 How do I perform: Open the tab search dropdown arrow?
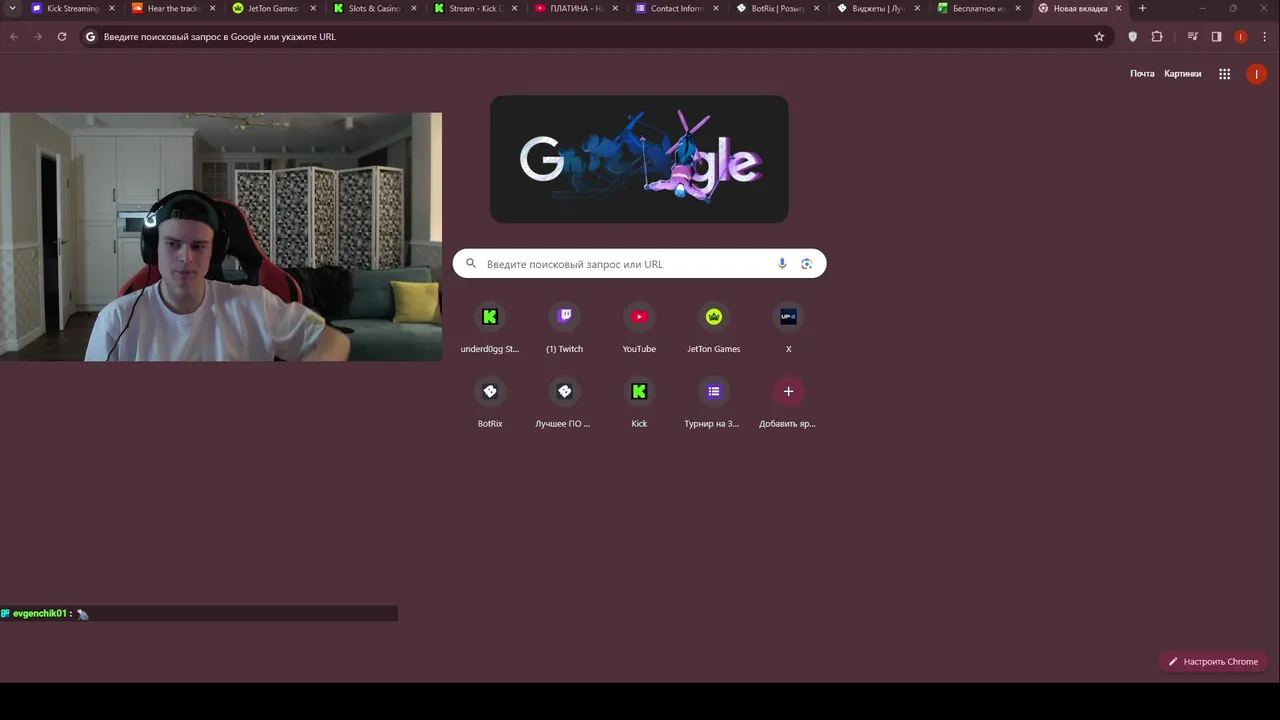point(12,8)
